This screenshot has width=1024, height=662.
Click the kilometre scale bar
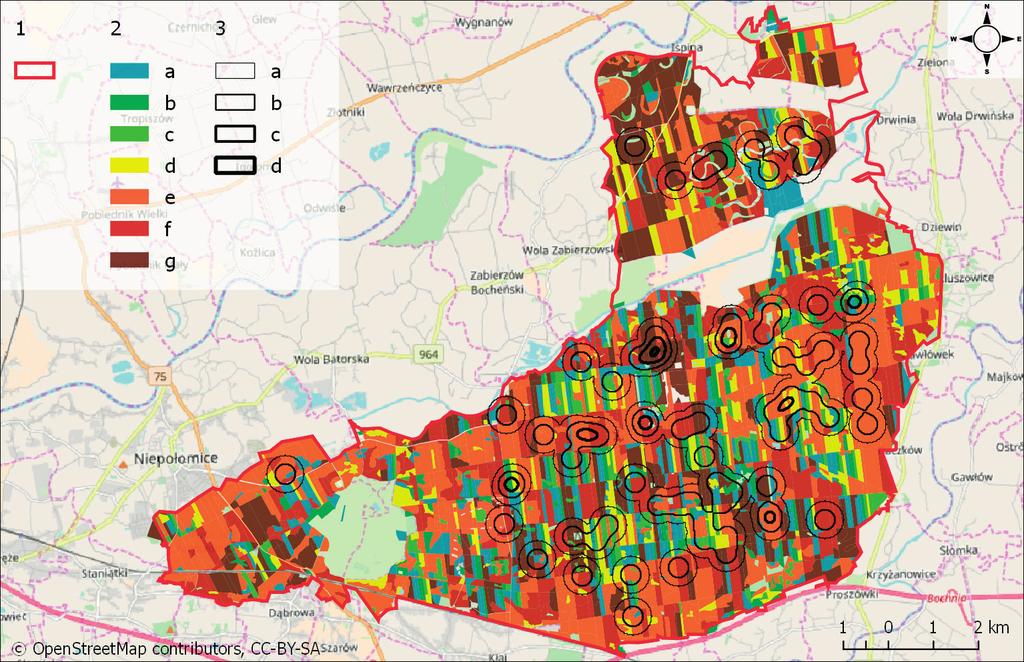click(910, 645)
